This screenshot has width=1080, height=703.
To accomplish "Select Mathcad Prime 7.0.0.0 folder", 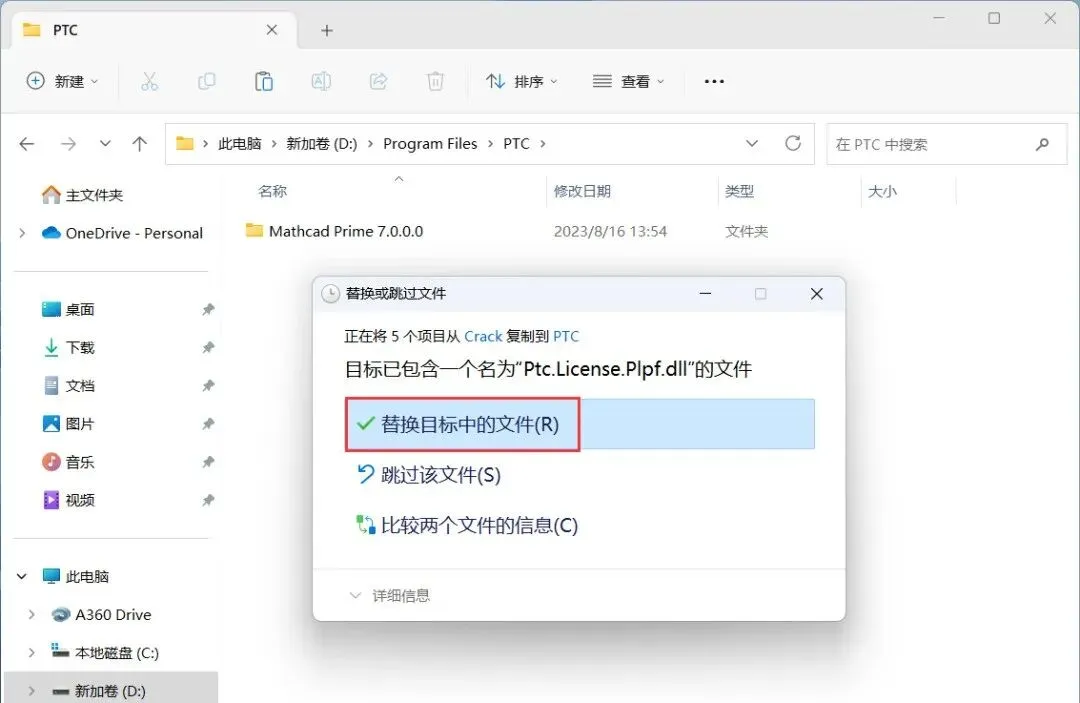I will click(x=335, y=231).
